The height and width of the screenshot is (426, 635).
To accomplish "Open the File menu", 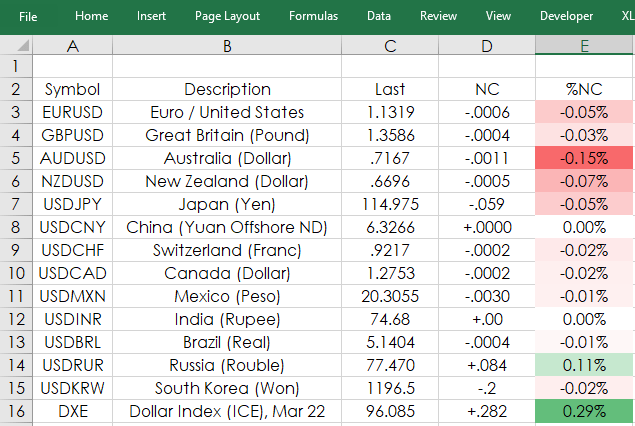I will click(x=28, y=17).
